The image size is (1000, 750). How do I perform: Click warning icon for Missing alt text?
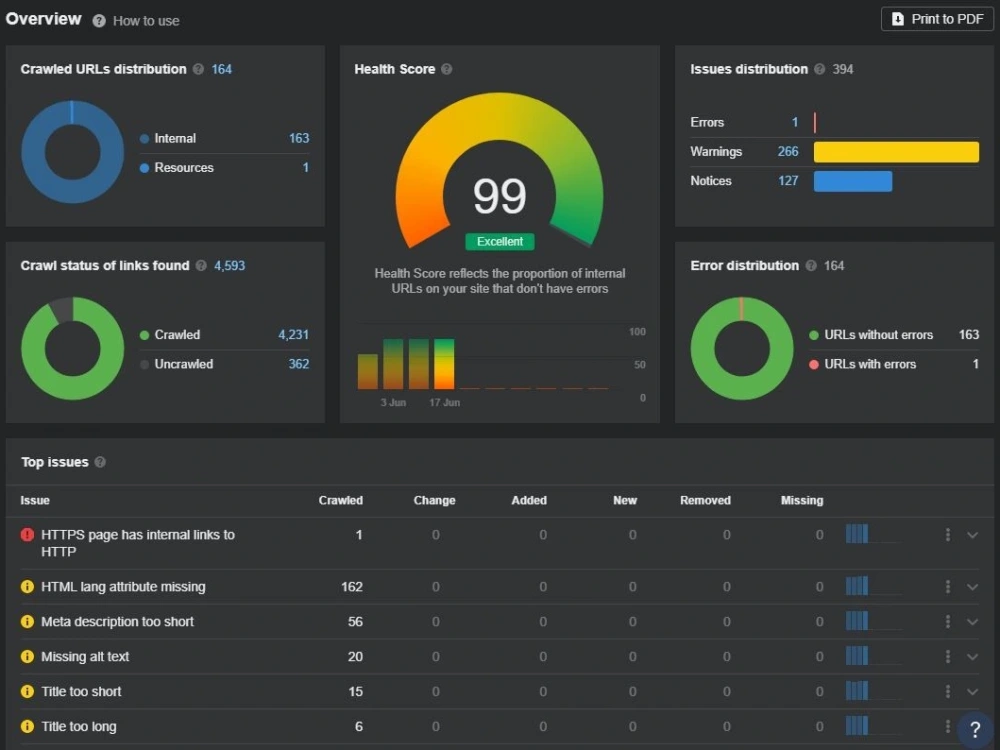pos(27,657)
